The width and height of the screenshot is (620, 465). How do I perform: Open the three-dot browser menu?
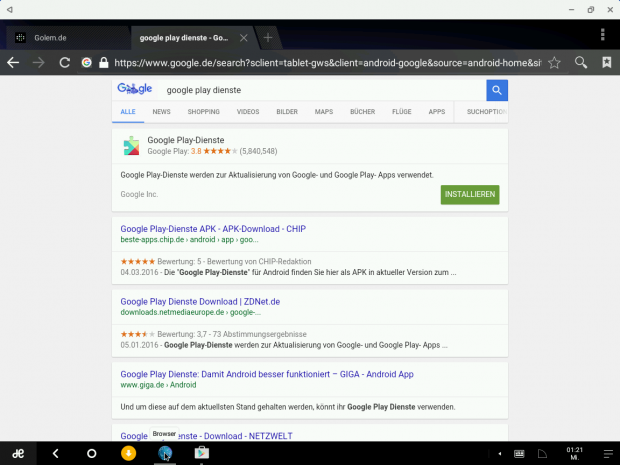click(603, 34)
